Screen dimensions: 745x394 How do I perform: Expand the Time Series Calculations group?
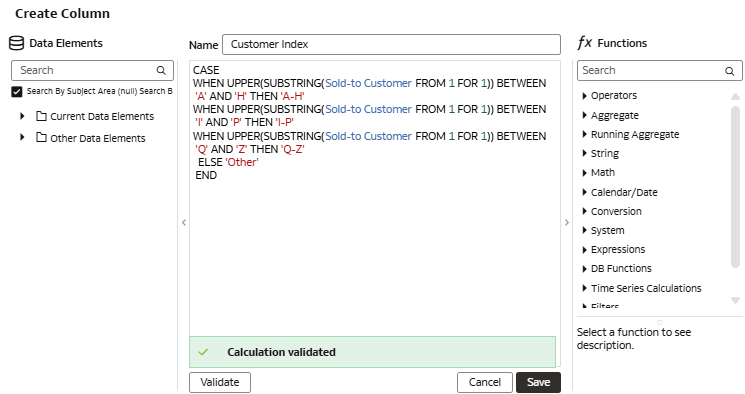(584, 288)
